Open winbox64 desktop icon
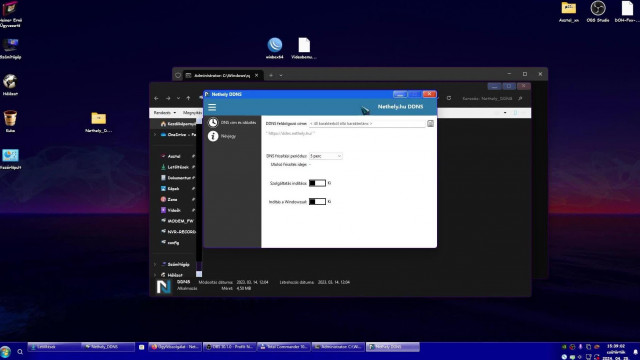Image resolution: width=640 pixels, height=360 pixels. click(275, 48)
